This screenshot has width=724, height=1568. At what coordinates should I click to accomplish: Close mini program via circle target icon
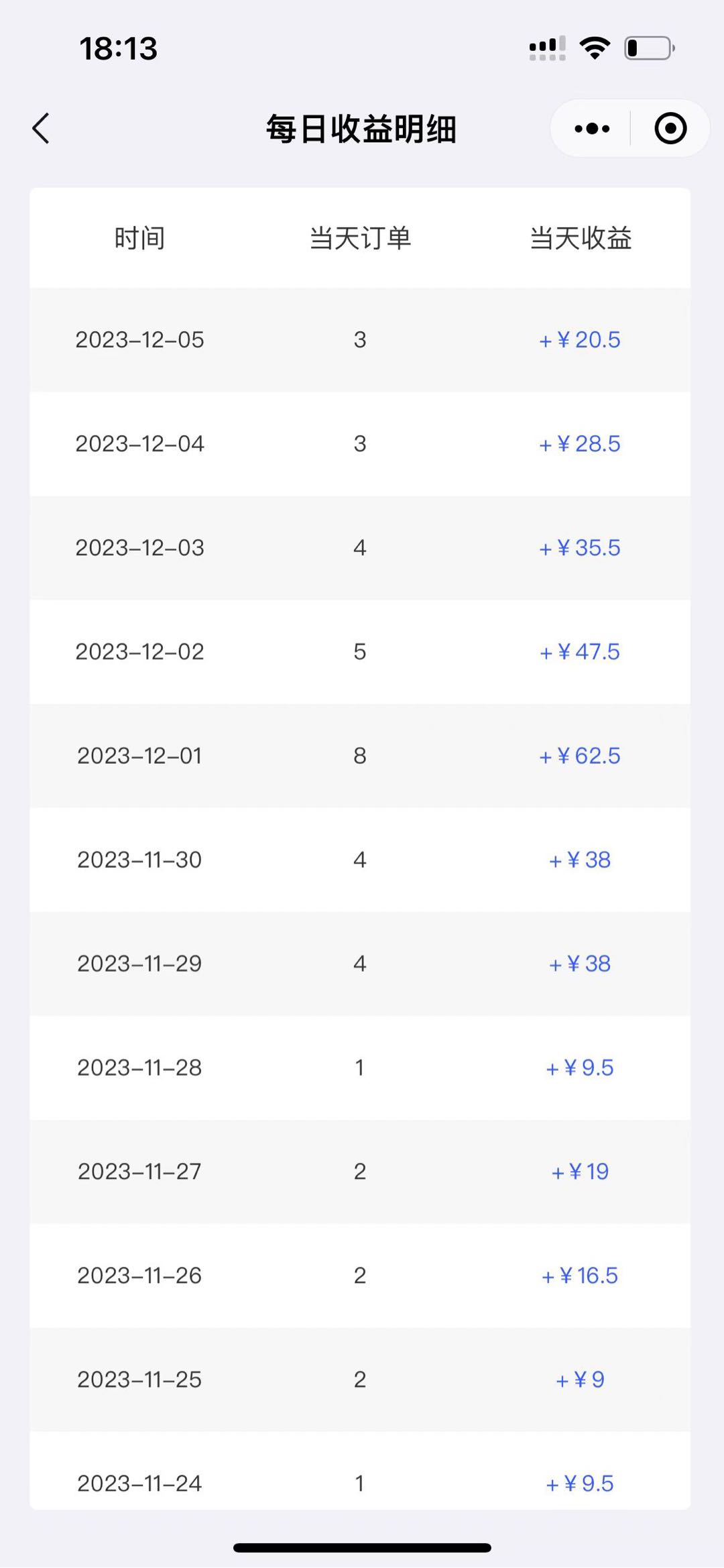click(x=670, y=128)
